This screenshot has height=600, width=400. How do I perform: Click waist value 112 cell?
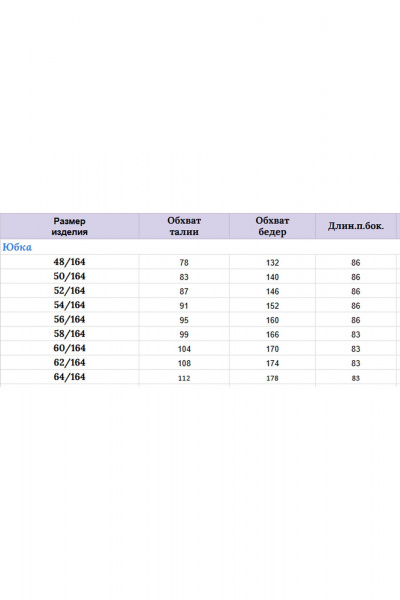[x=184, y=378]
